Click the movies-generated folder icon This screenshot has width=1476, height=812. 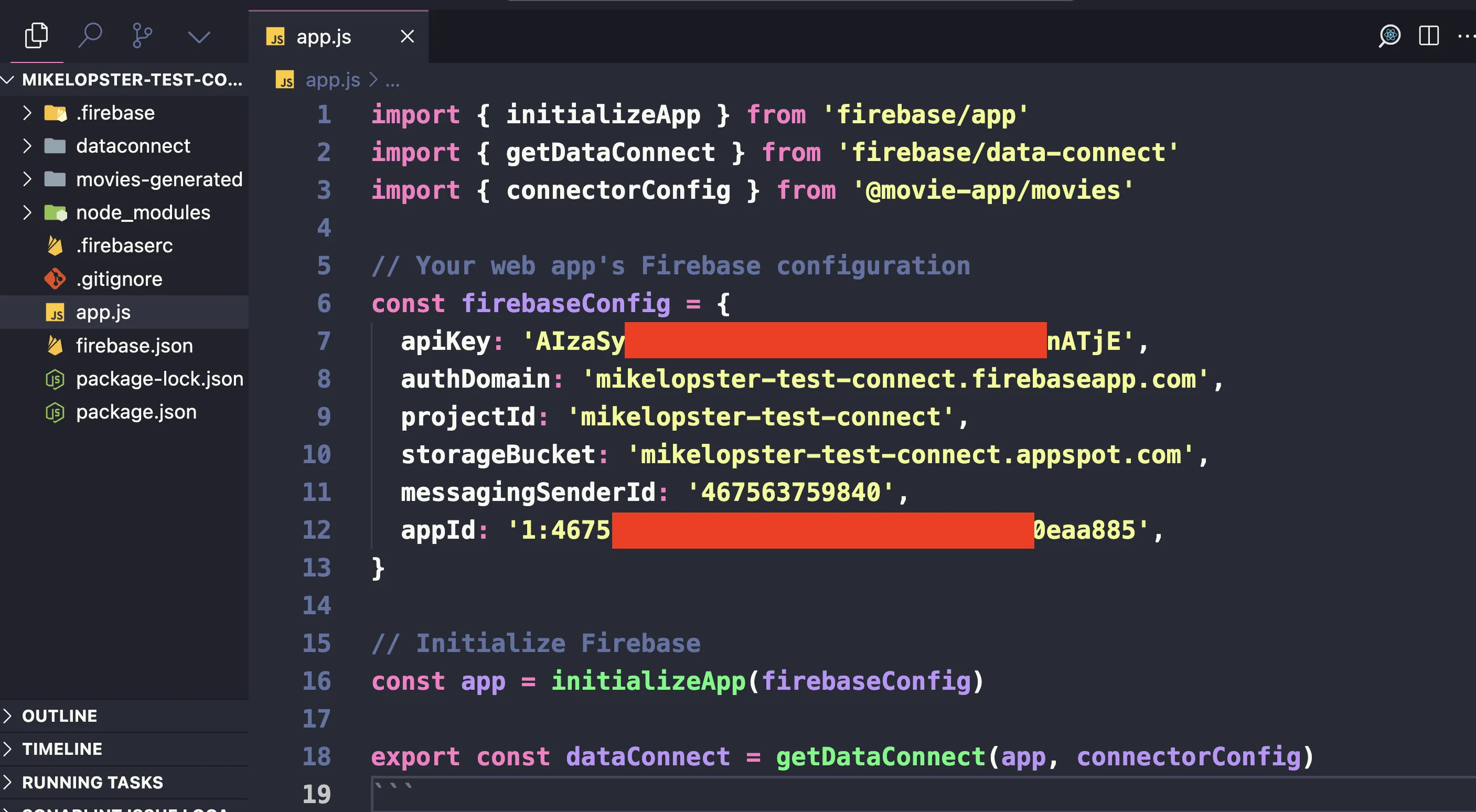(x=55, y=179)
